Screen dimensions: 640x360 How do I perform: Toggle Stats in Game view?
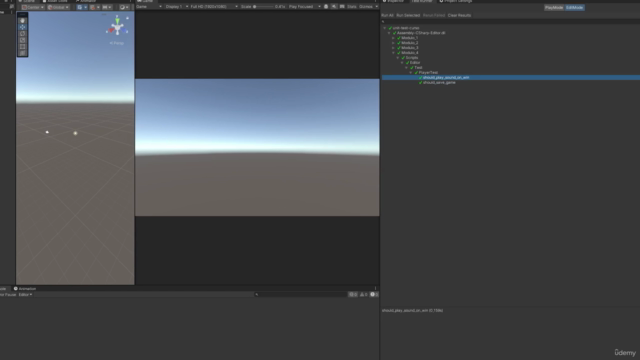pos(351,7)
